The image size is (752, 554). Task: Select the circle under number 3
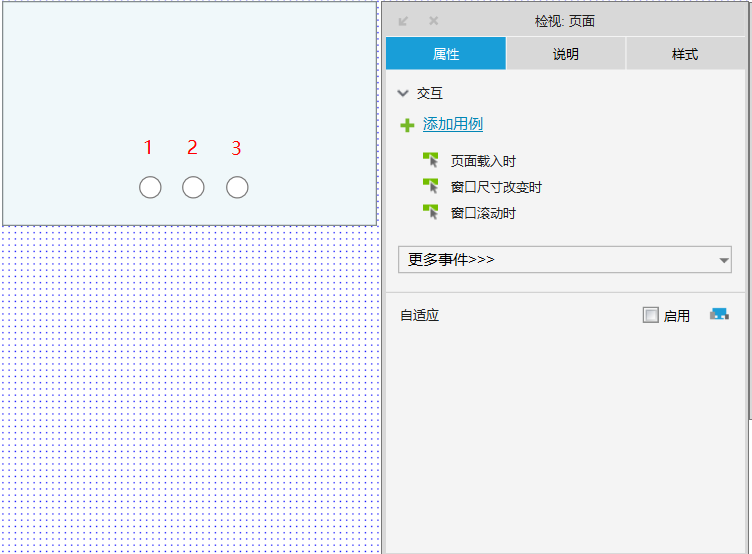coord(237,187)
